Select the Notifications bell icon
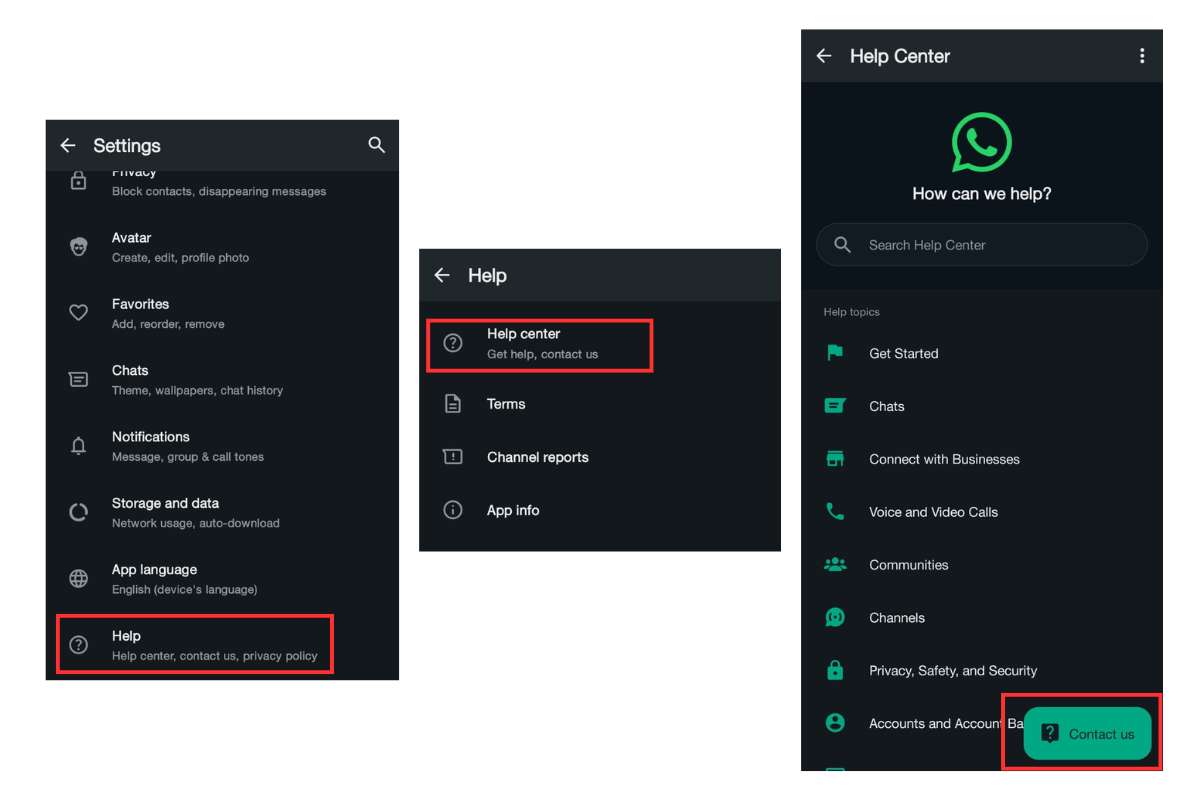 [x=79, y=446]
